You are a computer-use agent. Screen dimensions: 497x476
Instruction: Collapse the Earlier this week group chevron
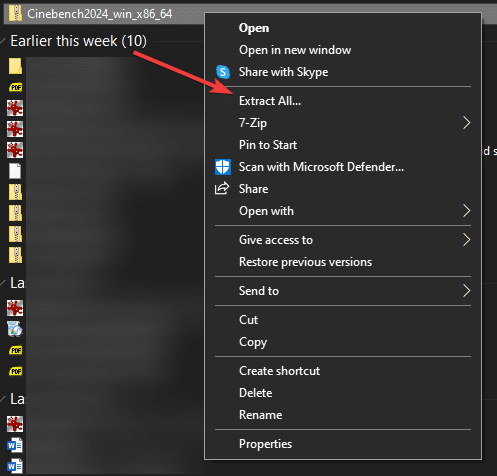[3, 41]
